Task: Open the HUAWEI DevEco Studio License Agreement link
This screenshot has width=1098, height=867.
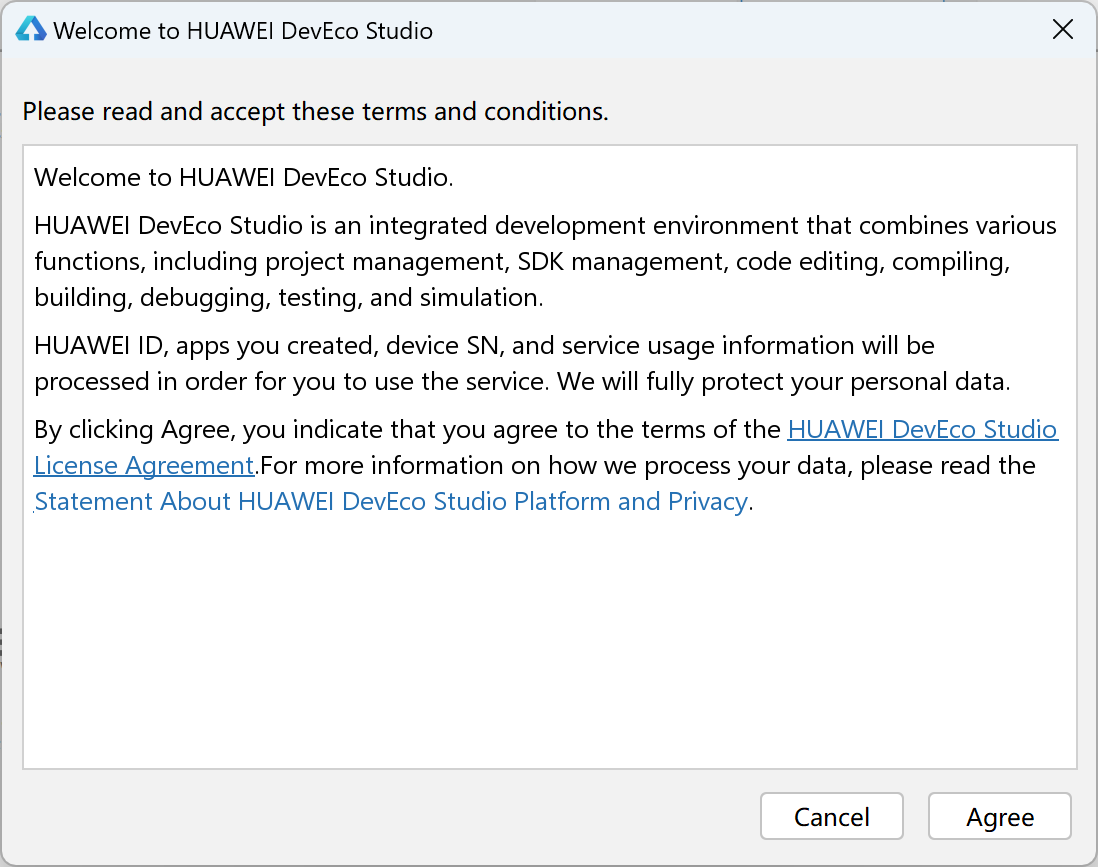Action: tap(922, 430)
